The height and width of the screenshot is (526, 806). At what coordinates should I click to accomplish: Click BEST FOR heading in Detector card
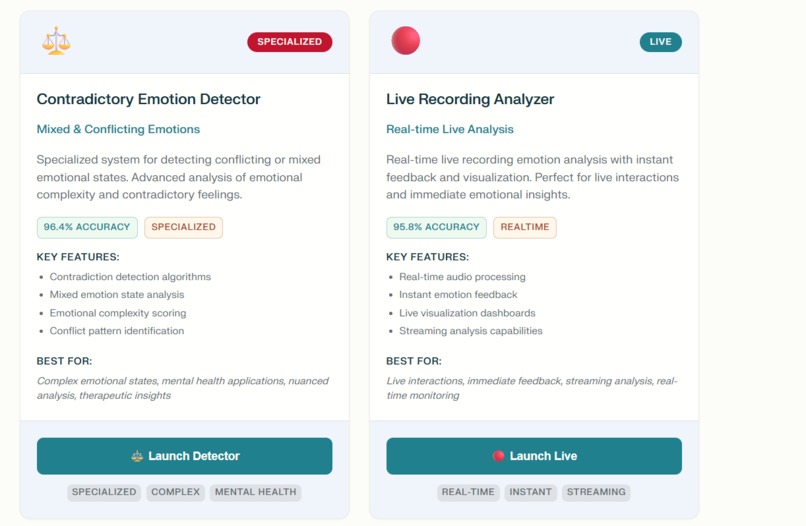pyautogui.click(x=64, y=361)
